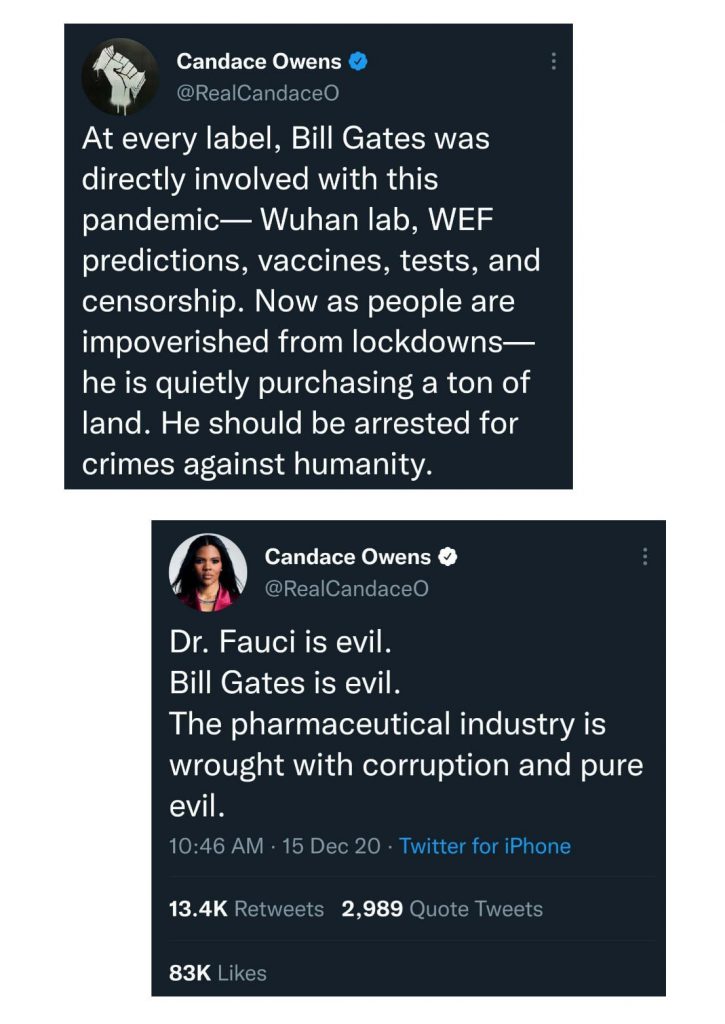Image resolution: width=725 pixels, height=1024 pixels.
Task: Click the blue verified badge in the top tweet
Action: click(360, 62)
